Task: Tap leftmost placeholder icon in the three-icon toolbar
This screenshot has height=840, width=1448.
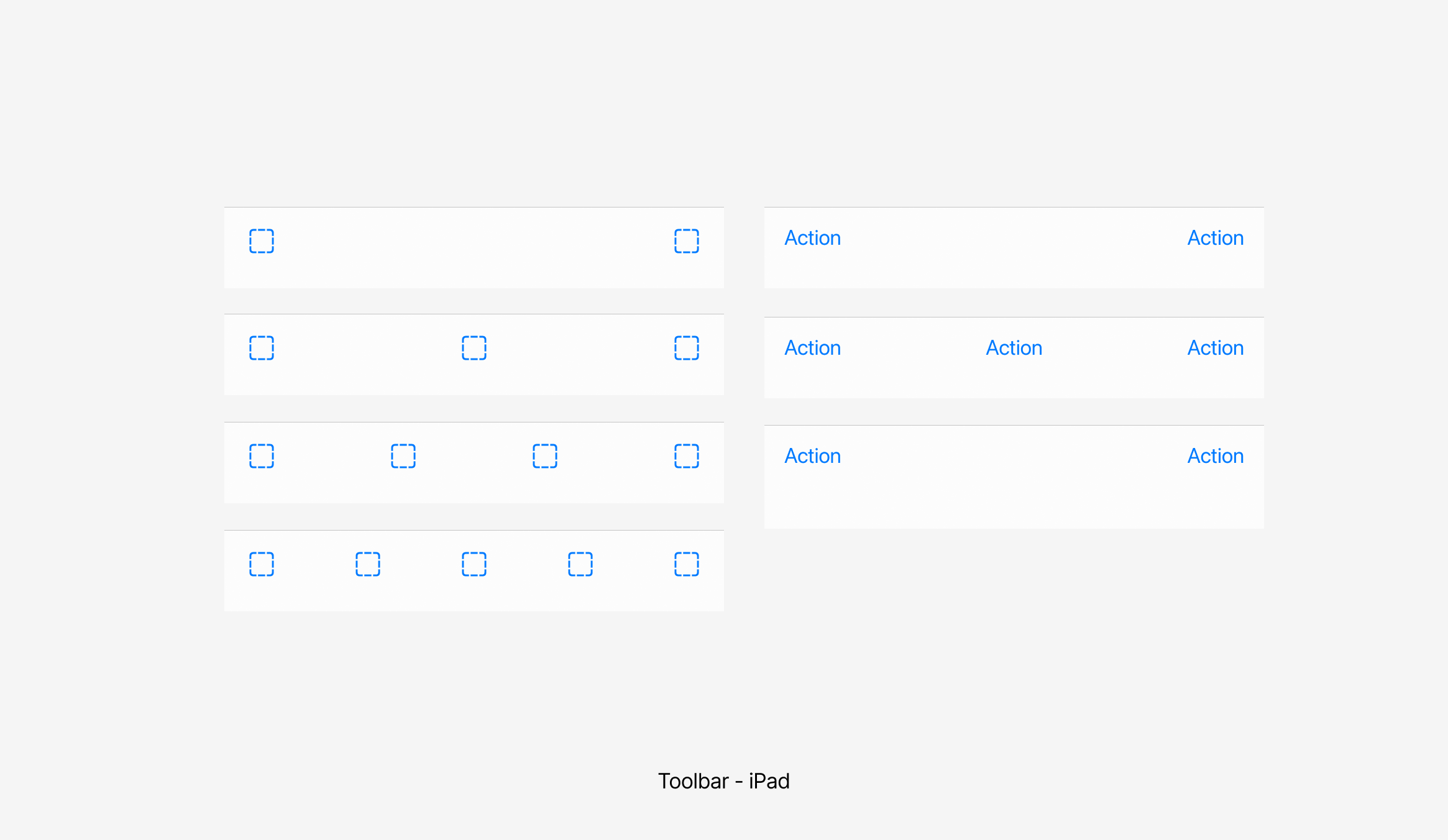Action: pos(262,348)
